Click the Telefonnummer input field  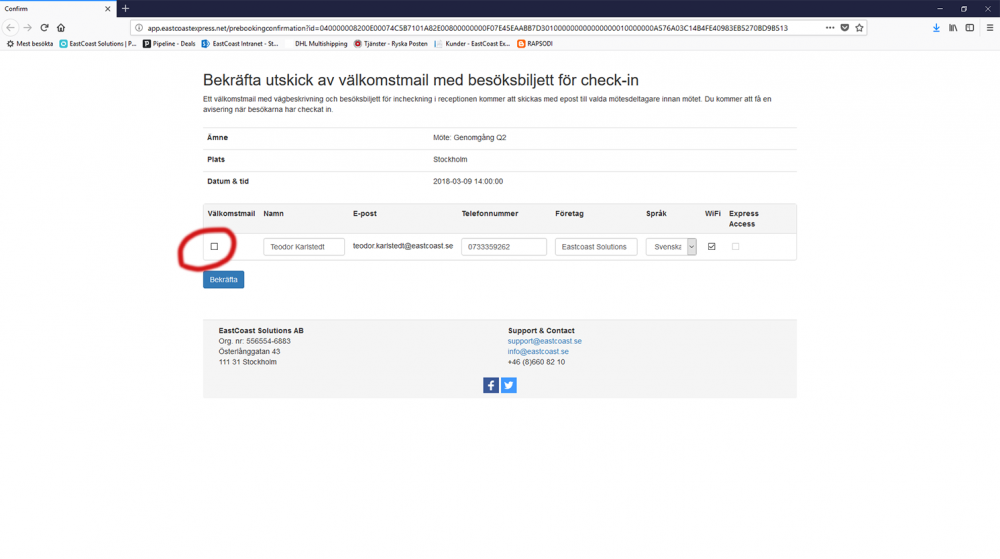click(x=504, y=247)
